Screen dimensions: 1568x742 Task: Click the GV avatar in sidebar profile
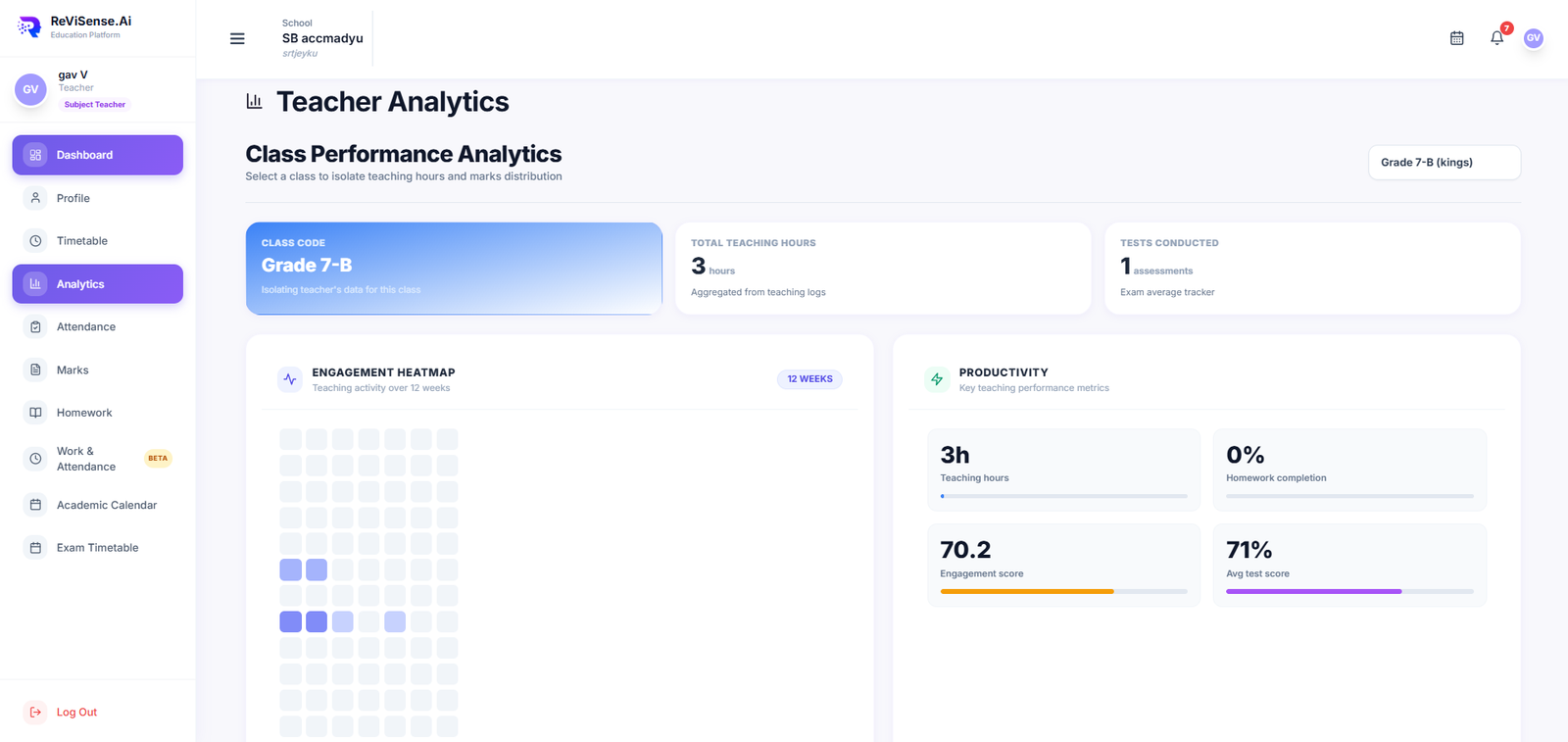30,89
